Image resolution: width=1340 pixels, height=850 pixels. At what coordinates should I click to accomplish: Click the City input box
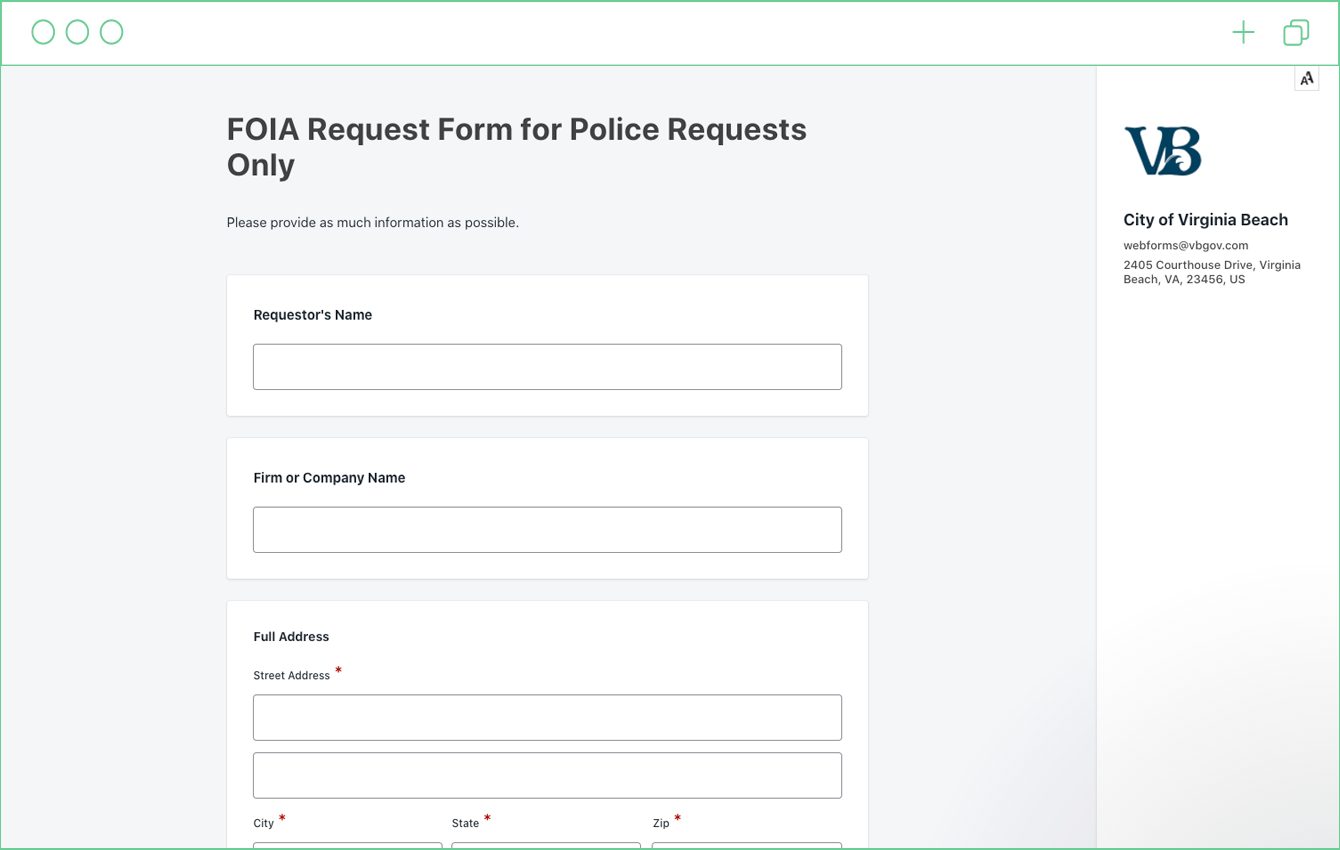tap(347, 846)
